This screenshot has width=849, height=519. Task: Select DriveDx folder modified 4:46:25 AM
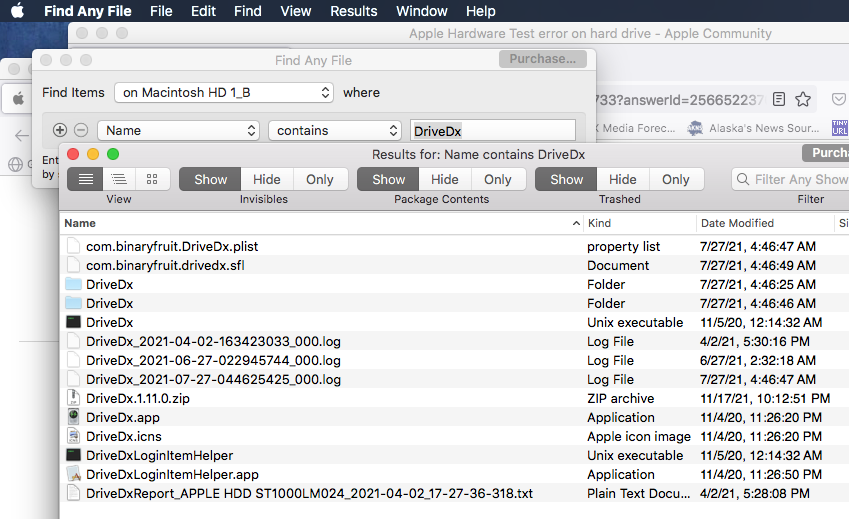click(x=73, y=284)
